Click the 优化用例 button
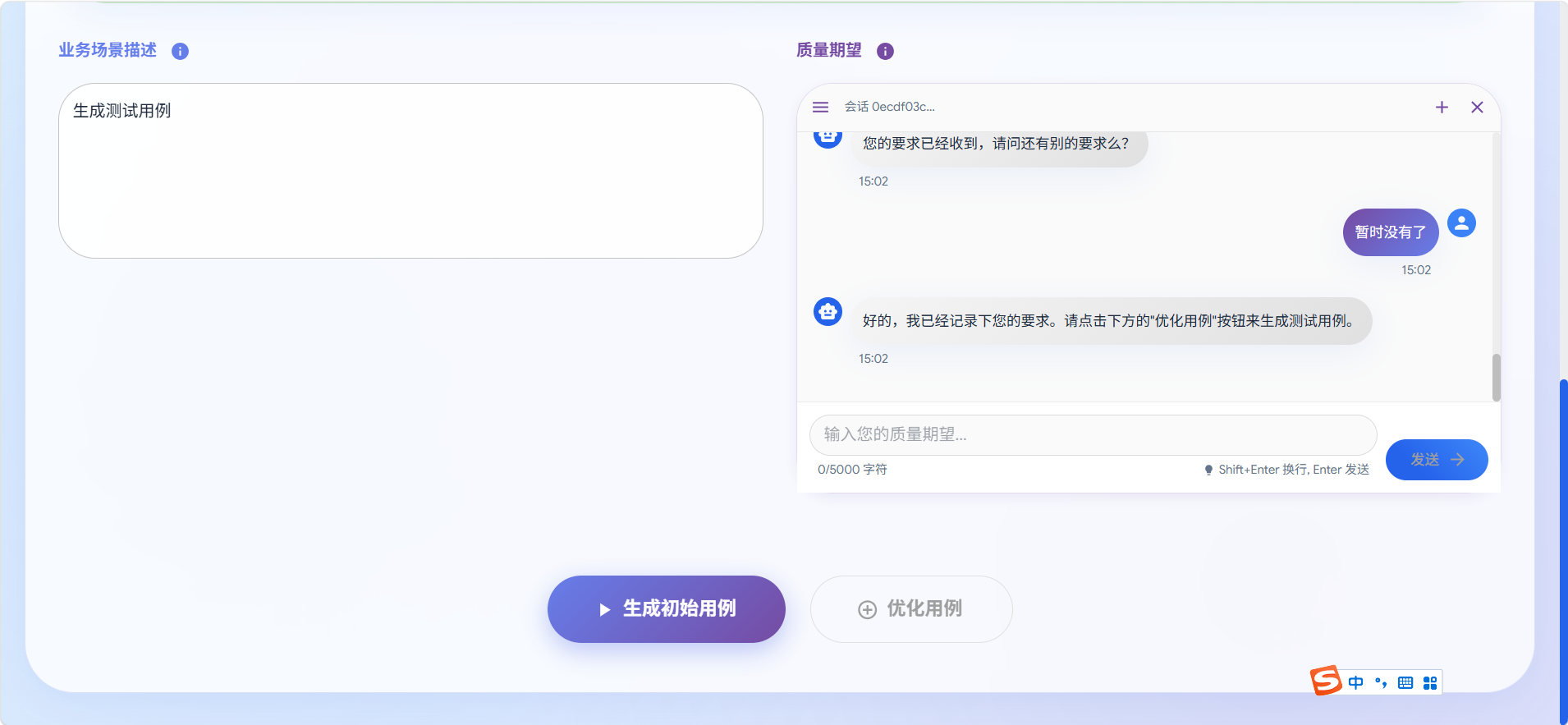This screenshot has height=725, width=1568. pyautogui.click(x=911, y=608)
